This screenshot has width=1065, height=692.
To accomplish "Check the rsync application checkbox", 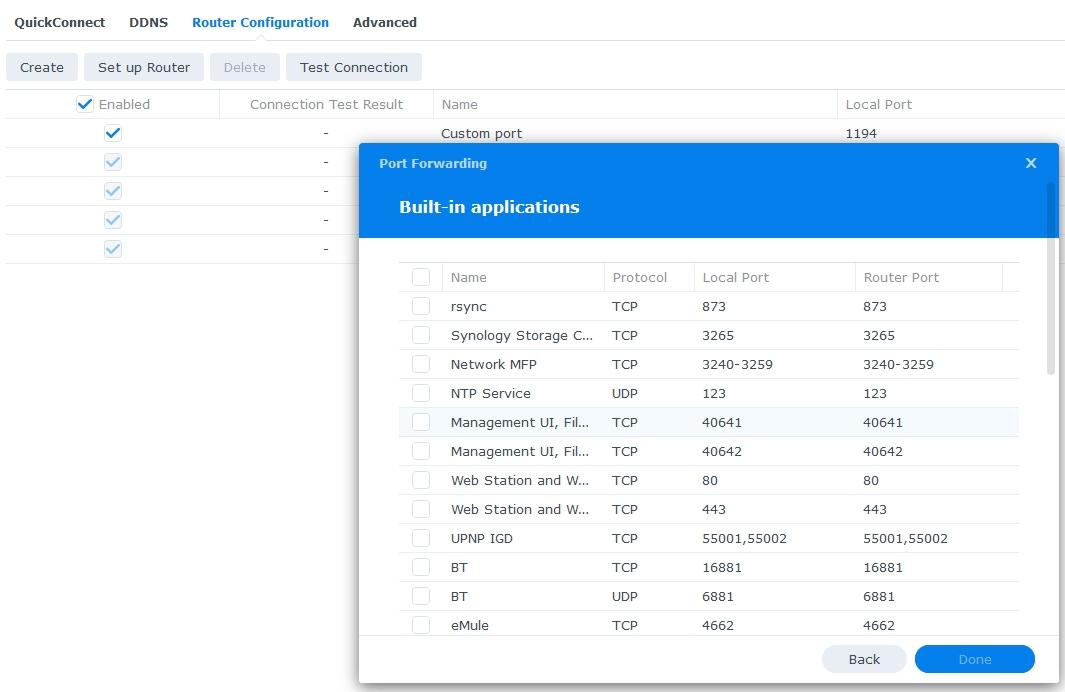I will (x=421, y=306).
